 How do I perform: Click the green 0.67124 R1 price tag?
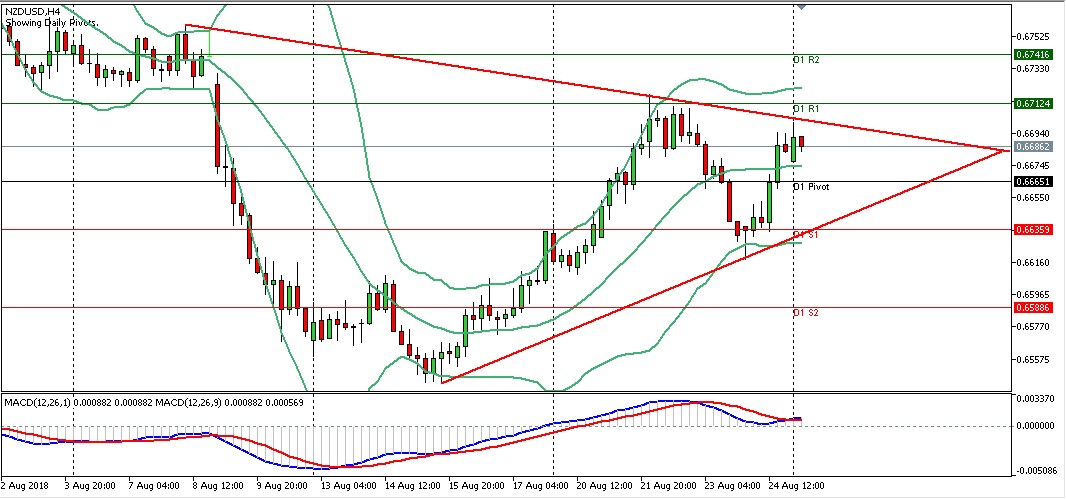click(x=1032, y=103)
